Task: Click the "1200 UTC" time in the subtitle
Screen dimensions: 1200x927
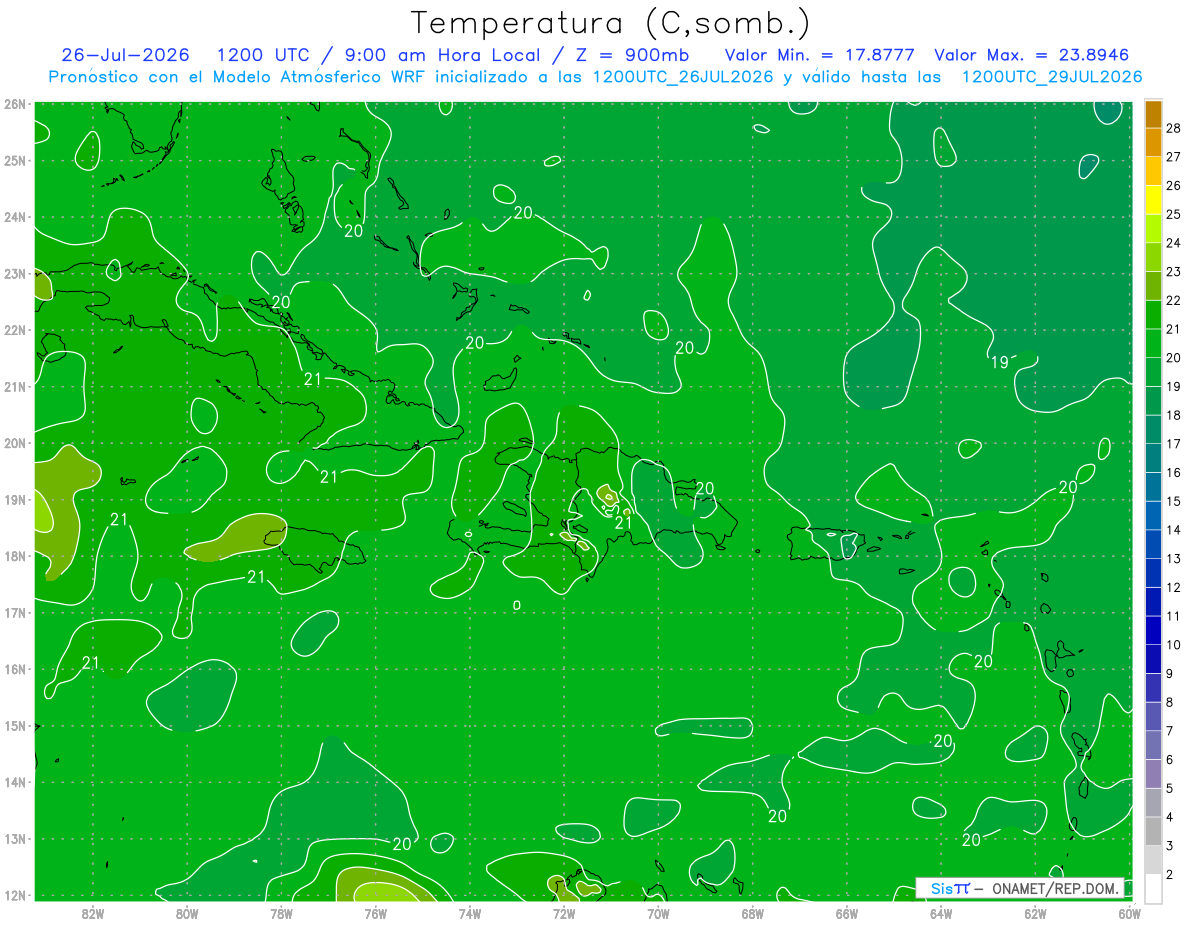Action: click(266, 55)
